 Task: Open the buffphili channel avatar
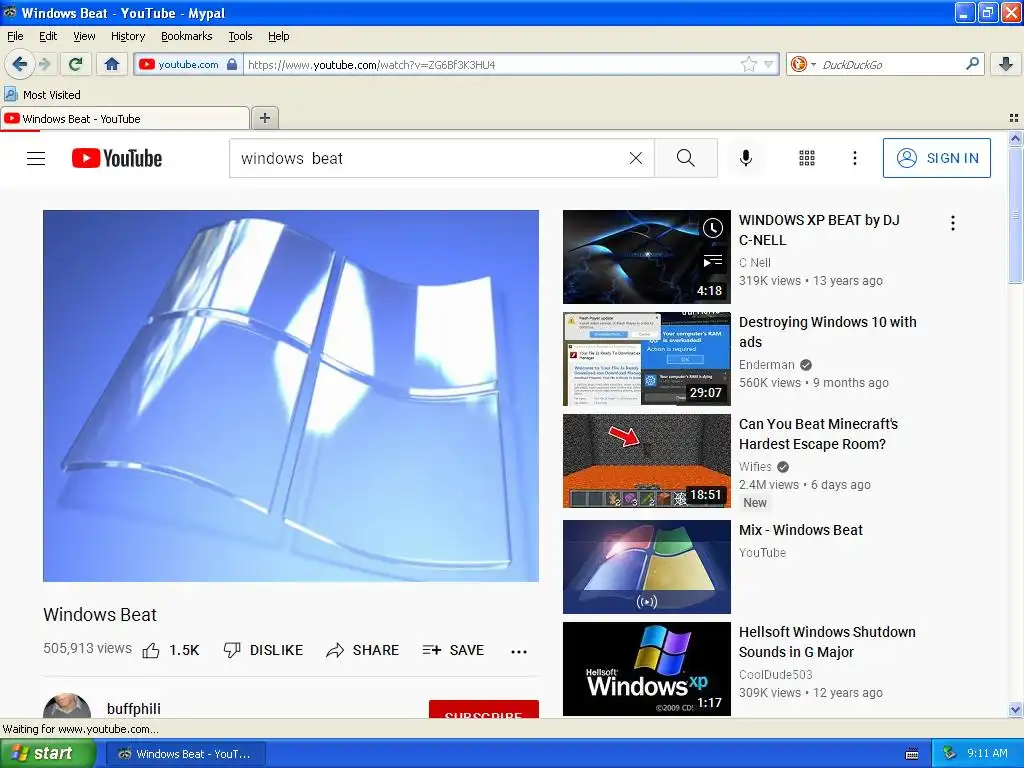(67, 706)
